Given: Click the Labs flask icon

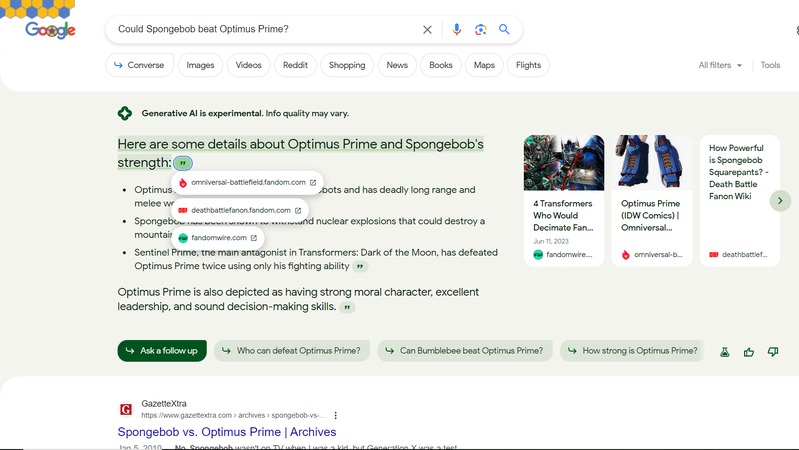Looking at the screenshot, I should [x=725, y=352].
